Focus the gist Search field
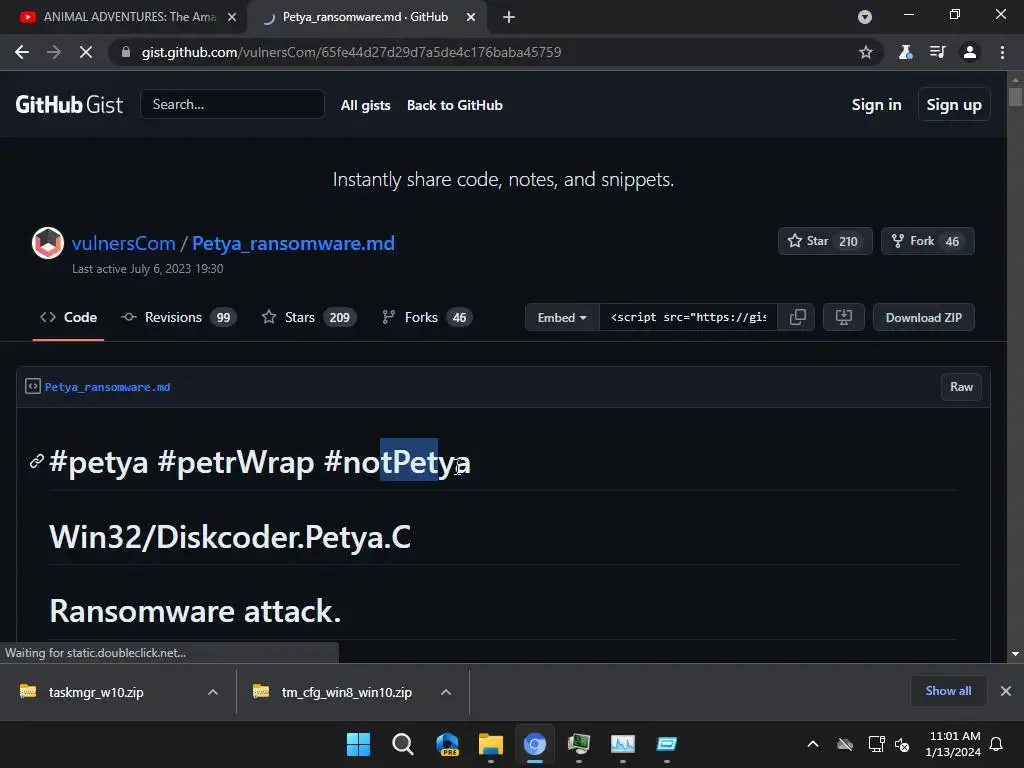The height and width of the screenshot is (768, 1024). click(232, 104)
